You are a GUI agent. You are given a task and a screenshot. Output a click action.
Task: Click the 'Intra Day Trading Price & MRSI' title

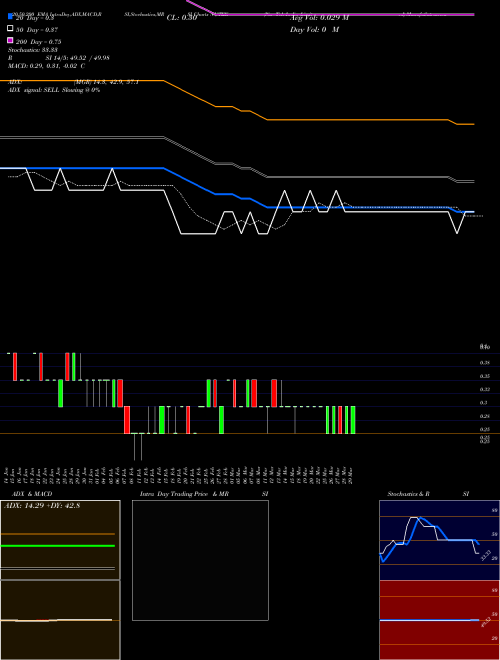click(204, 494)
